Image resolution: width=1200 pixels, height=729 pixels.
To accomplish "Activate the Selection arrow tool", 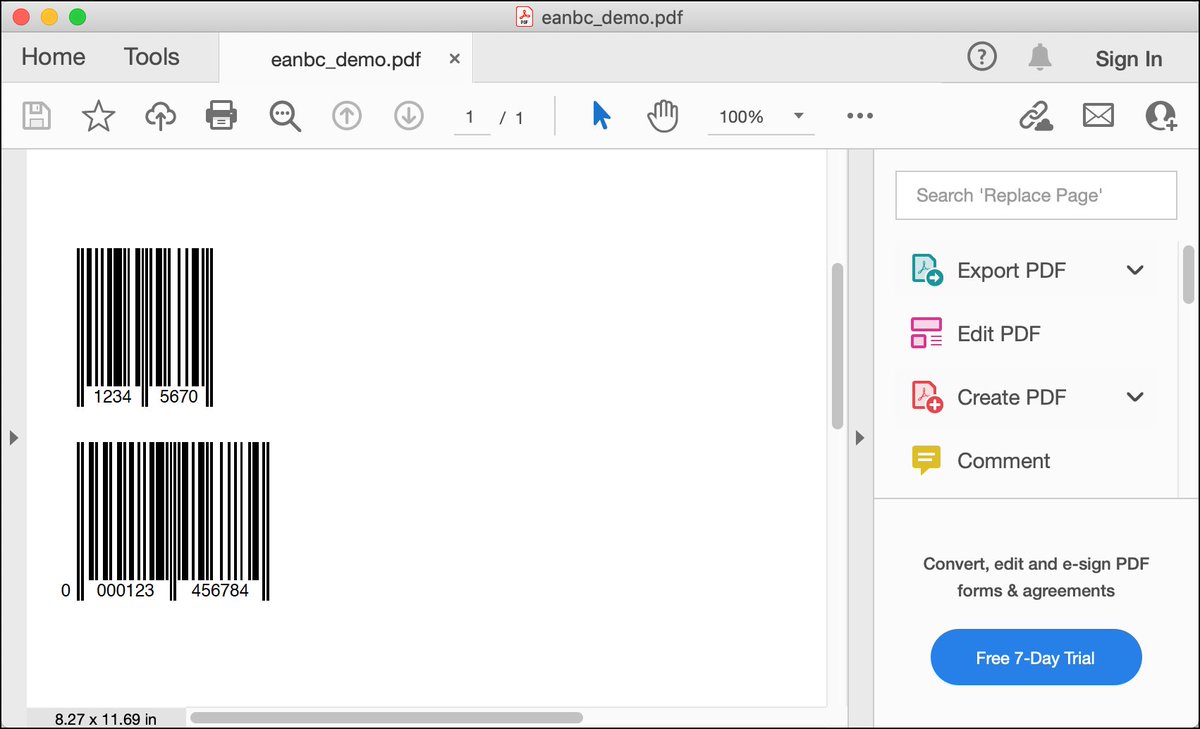I will pyautogui.click(x=601, y=116).
